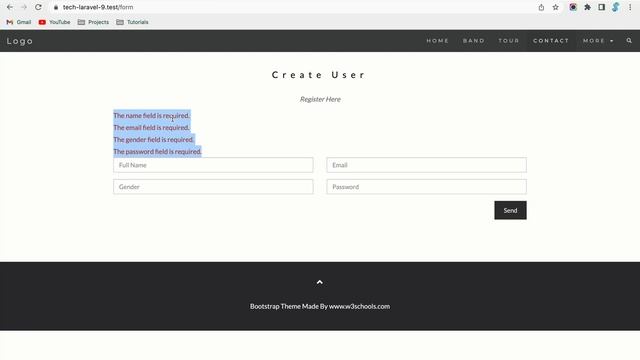Open the Tutorials bookmarks folder
This screenshot has width=640, height=360.
(132, 22)
